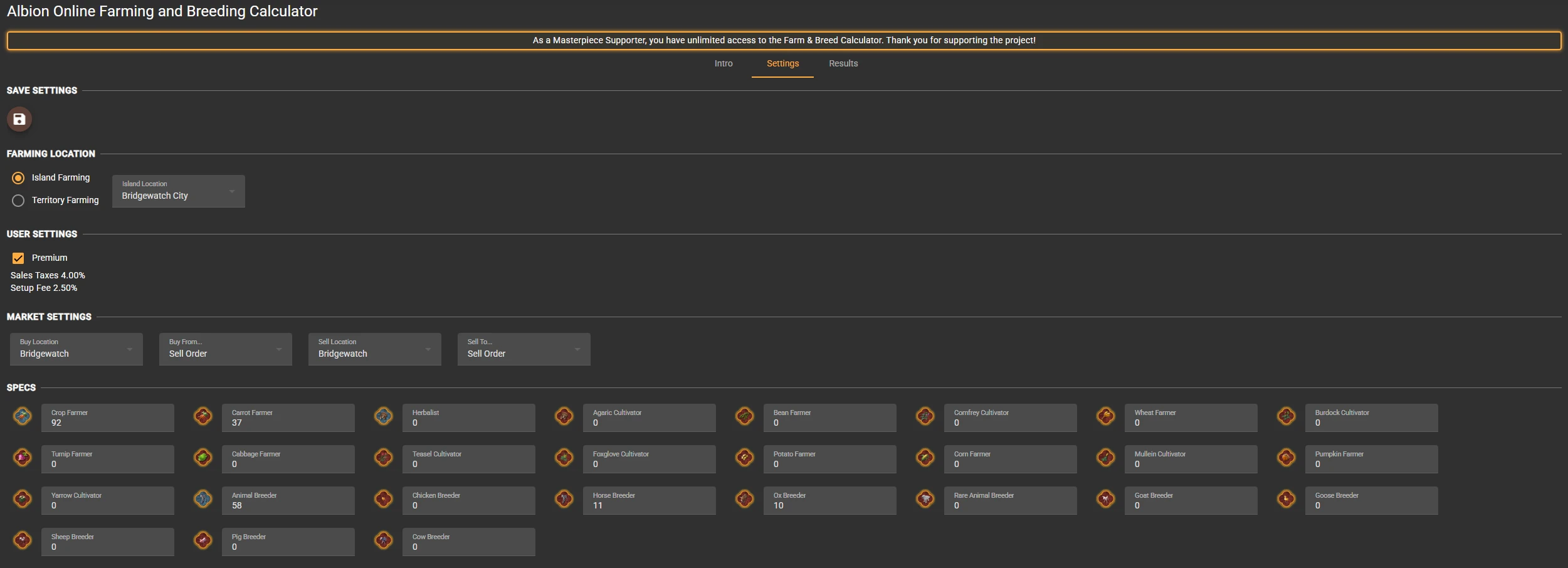Click the Horse Breeder spec icon

click(x=564, y=499)
